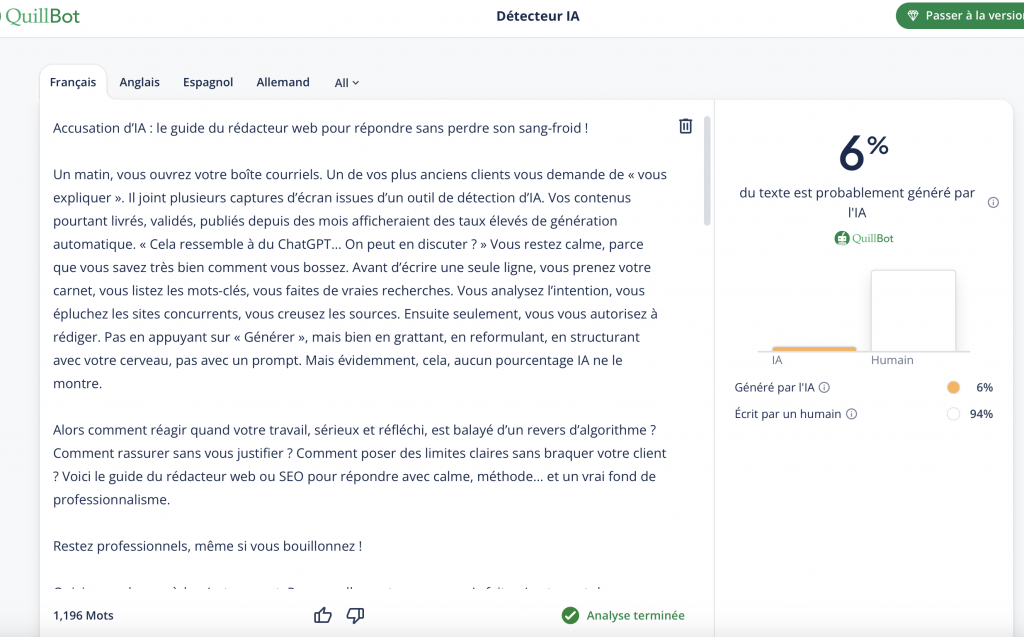Delete text with the trash icon
Screen dimensions: 1024x637
pyautogui.click(x=685, y=126)
